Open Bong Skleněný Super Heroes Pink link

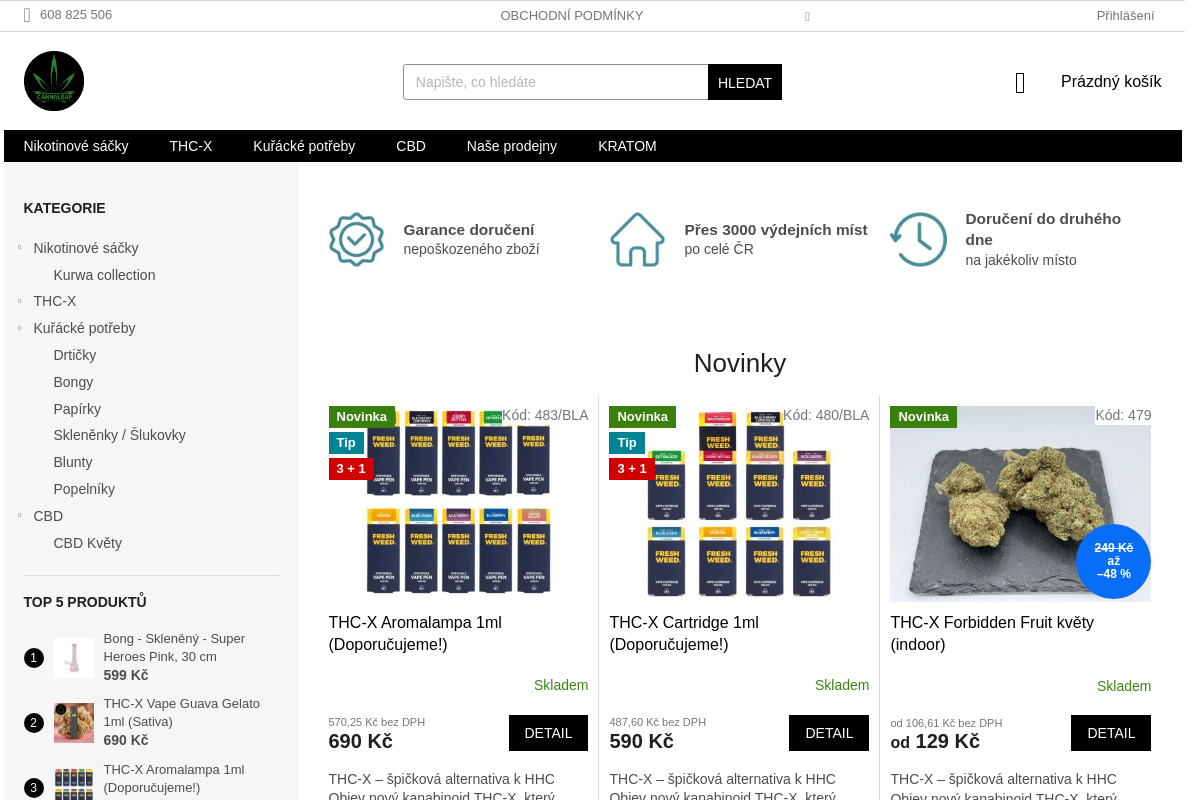point(174,647)
